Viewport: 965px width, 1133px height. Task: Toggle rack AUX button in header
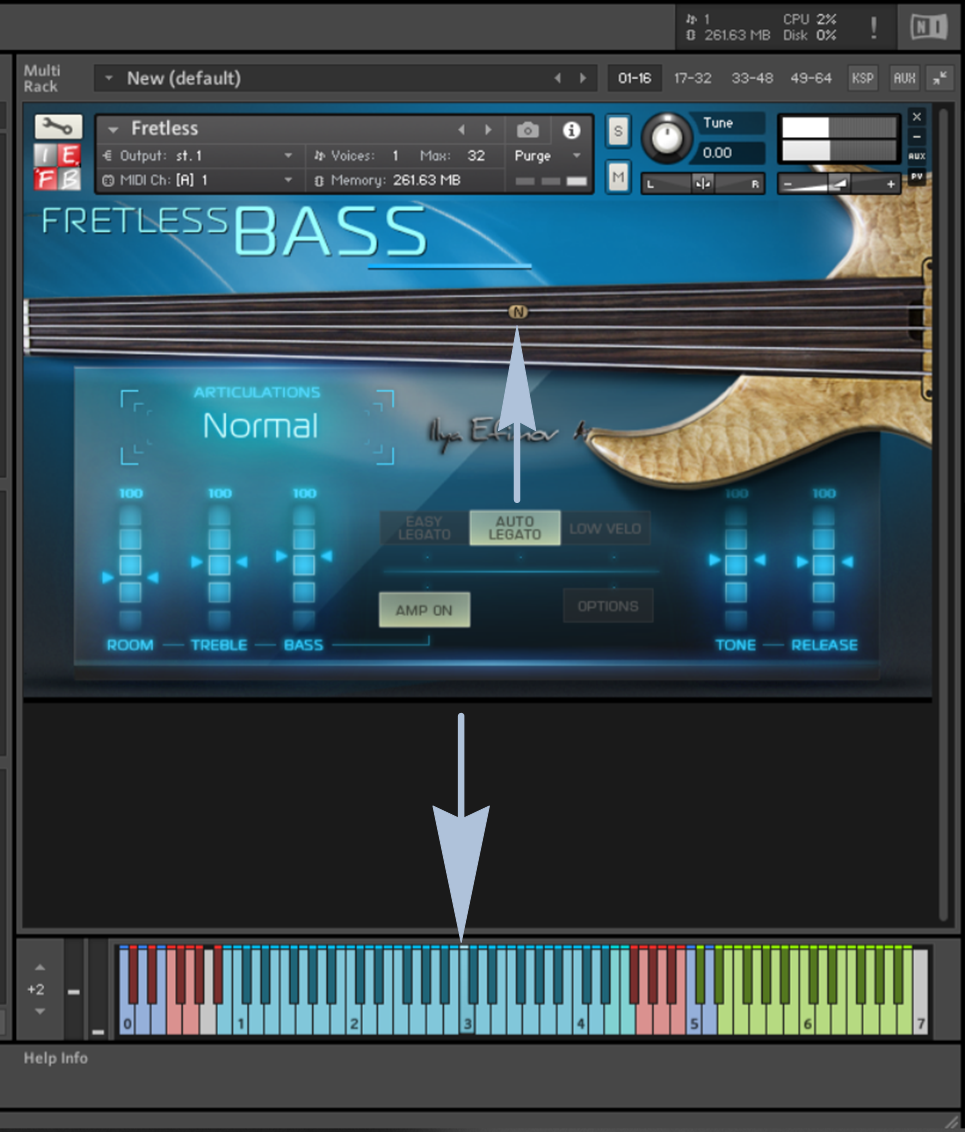pyautogui.click(x=904, y=78)
